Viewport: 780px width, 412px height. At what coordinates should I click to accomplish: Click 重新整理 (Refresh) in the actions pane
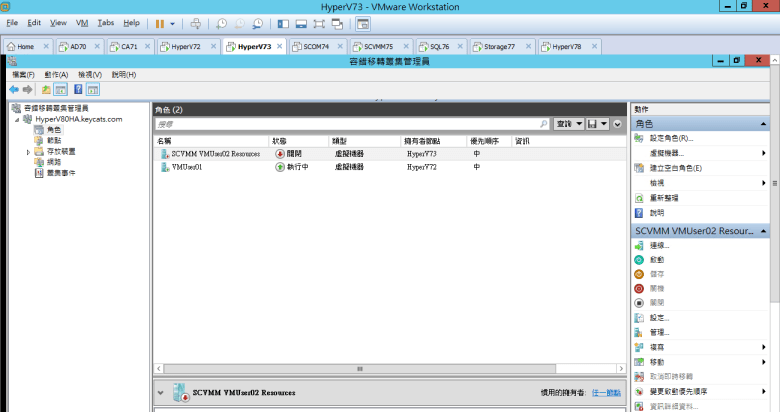coord(664,198)
